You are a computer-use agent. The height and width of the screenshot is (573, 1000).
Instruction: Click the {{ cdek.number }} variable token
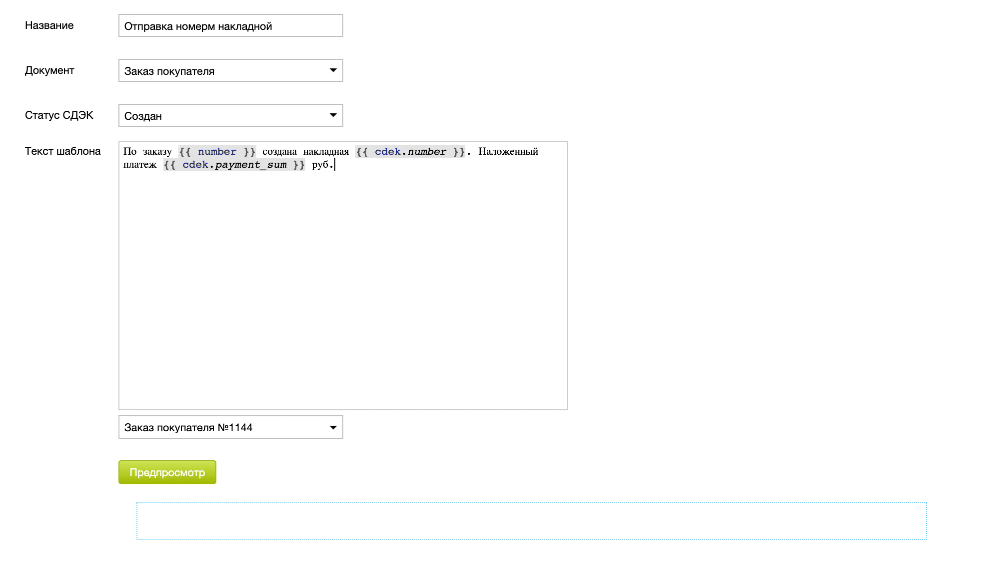tap(410, 152)
